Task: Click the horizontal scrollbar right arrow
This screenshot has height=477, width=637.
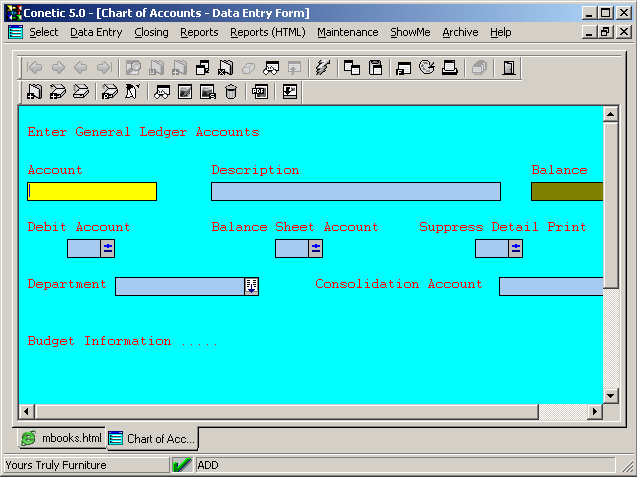Action: (x=595, y=411)
